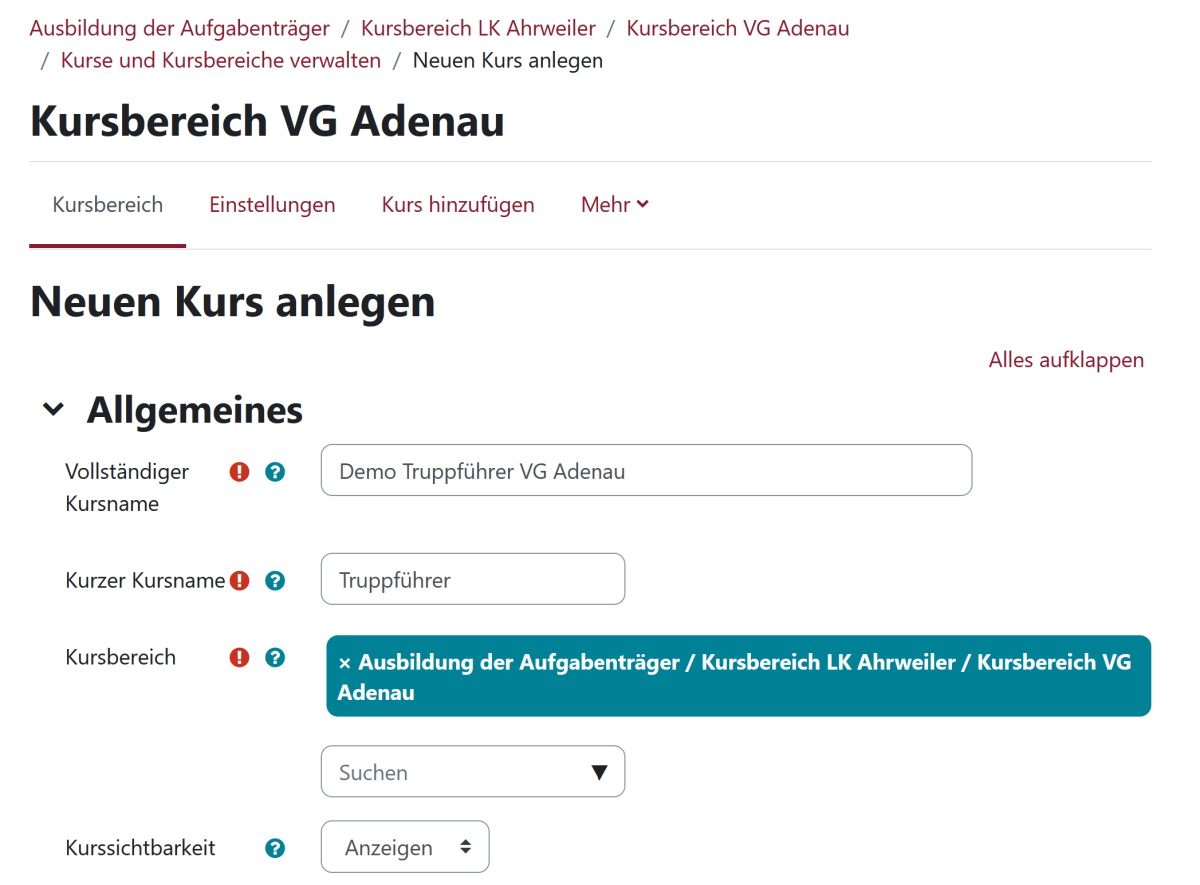
Task: Select the Kursbereich tab
Action: (108, 205)
